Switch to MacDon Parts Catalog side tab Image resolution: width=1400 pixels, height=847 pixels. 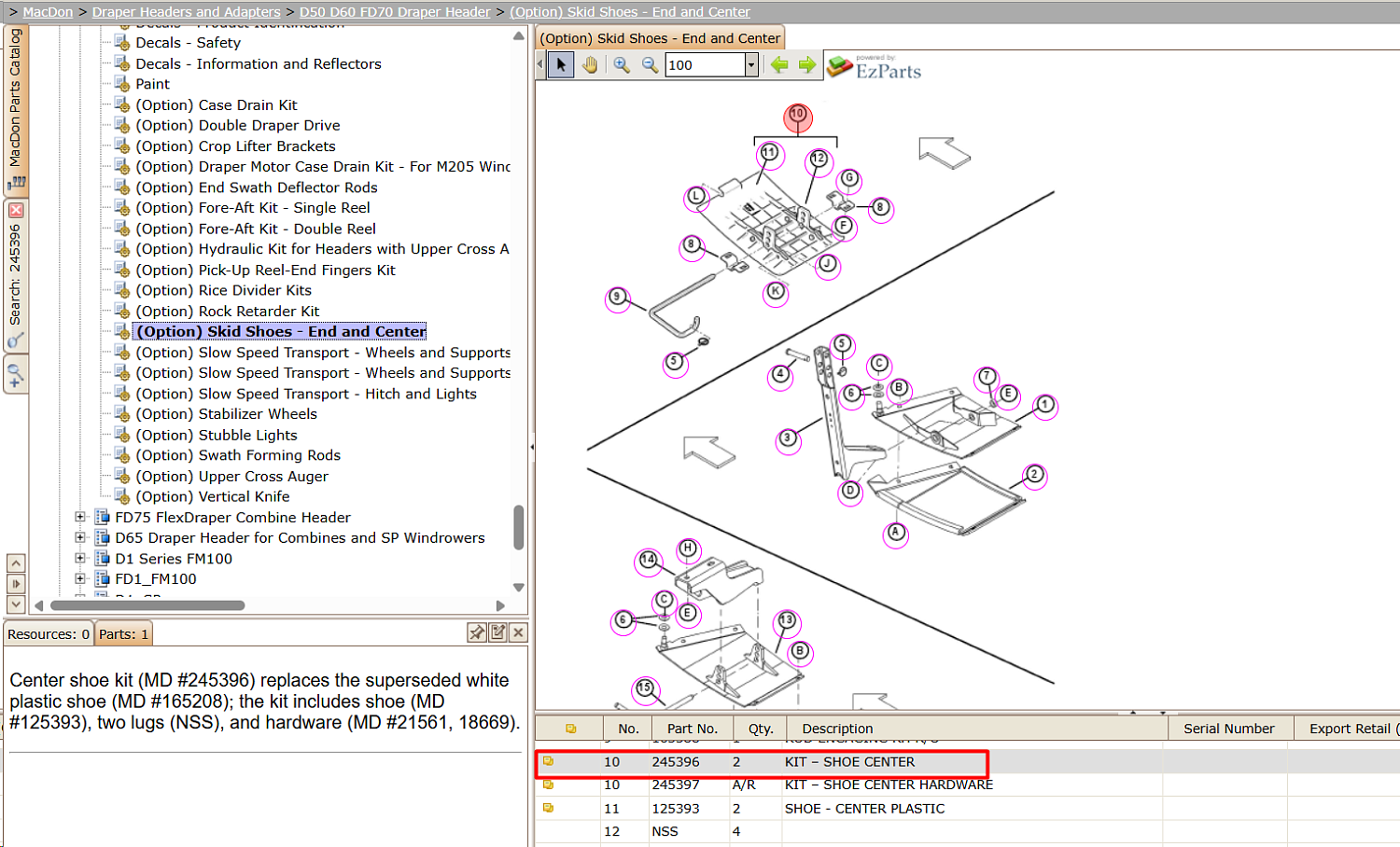click(x=16, y=109)
